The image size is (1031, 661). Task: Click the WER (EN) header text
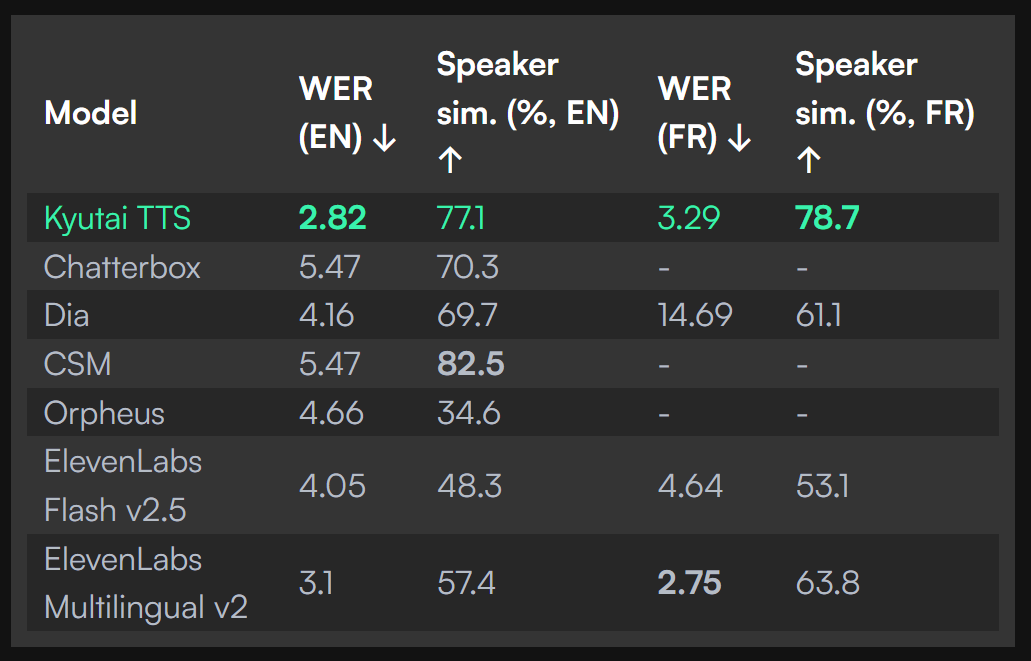pos(336,112)
